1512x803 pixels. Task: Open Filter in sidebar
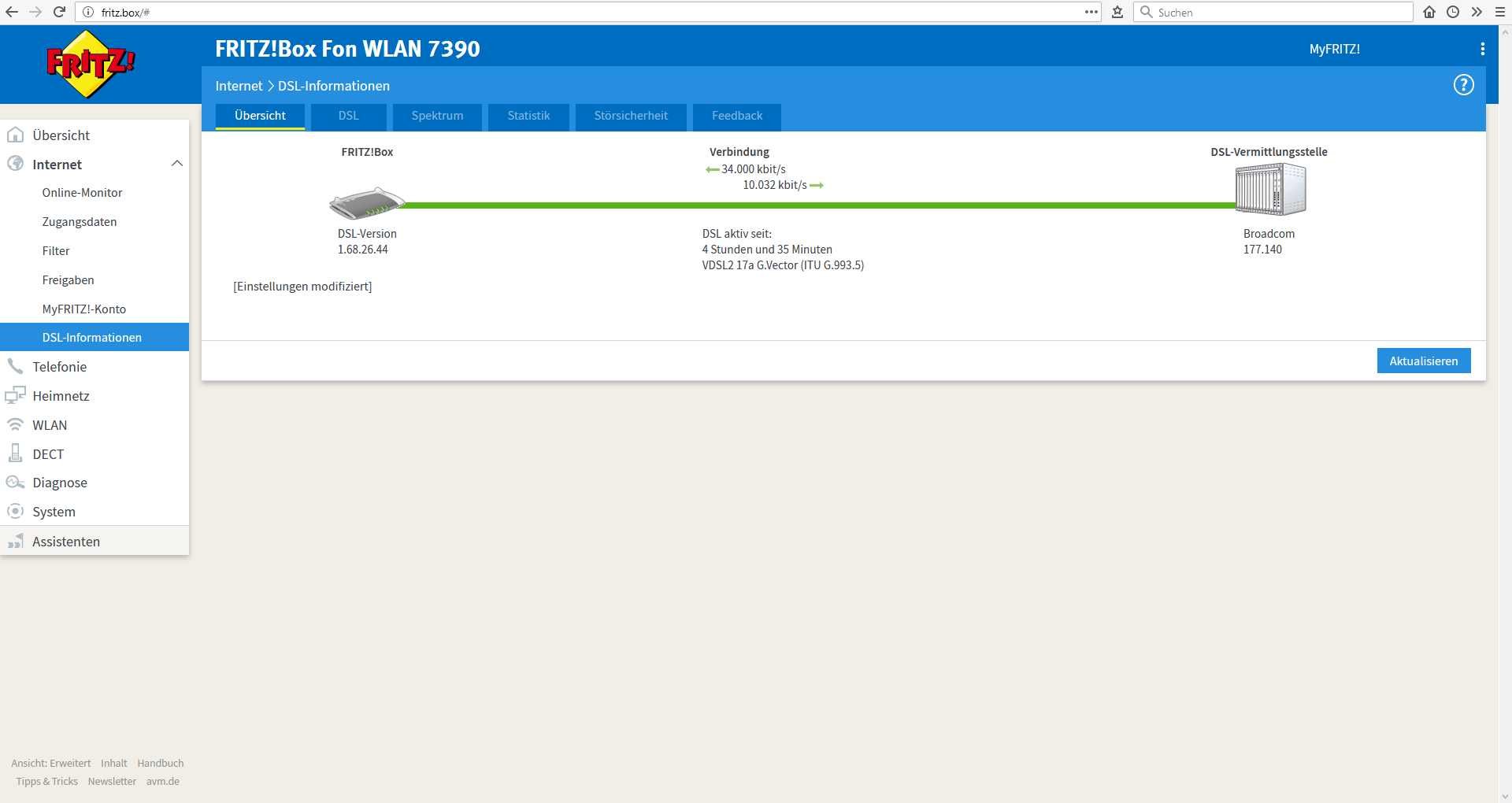pos(56,251)
